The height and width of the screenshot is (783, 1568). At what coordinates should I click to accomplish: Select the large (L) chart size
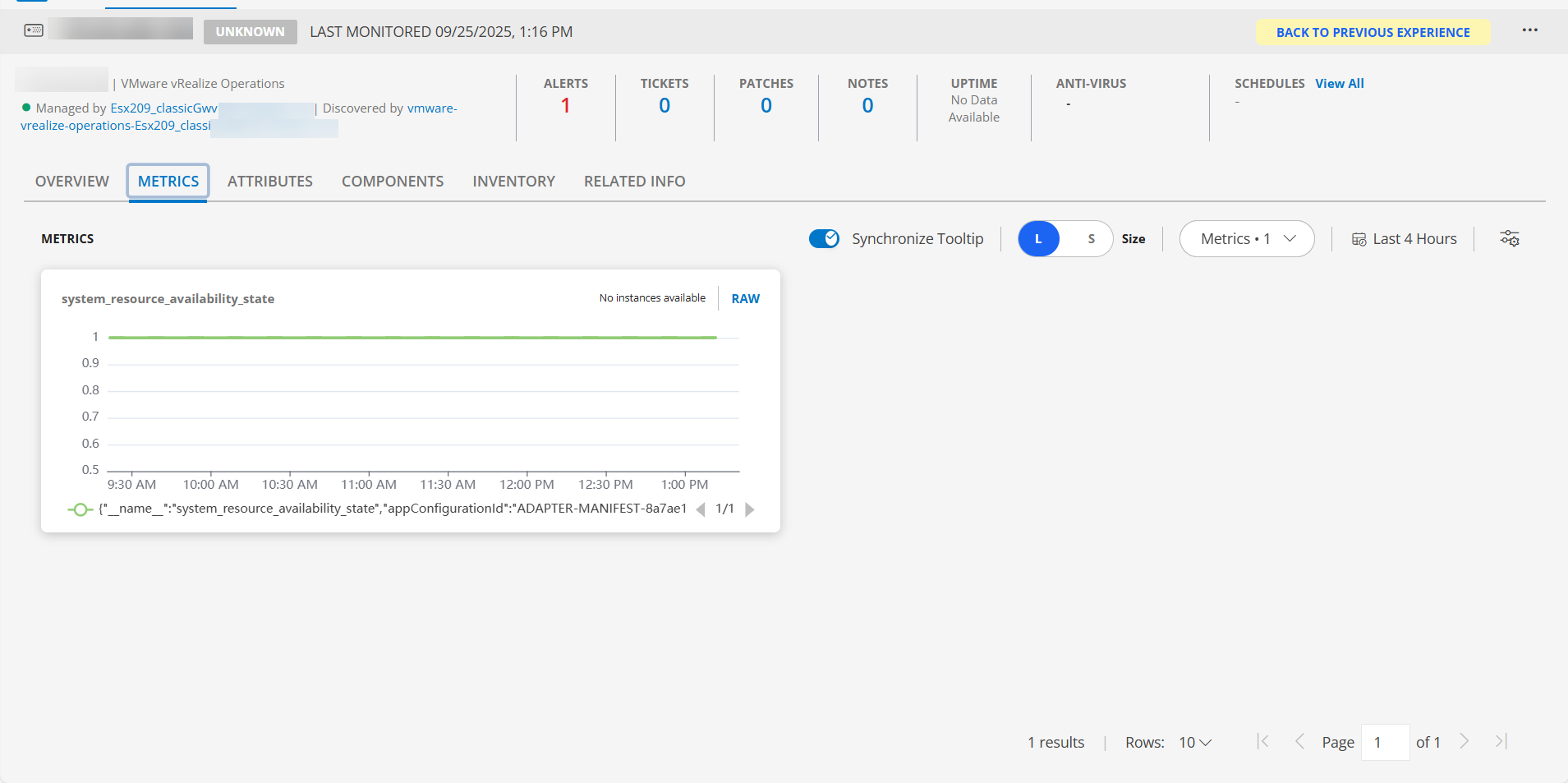pos(1038,239)
